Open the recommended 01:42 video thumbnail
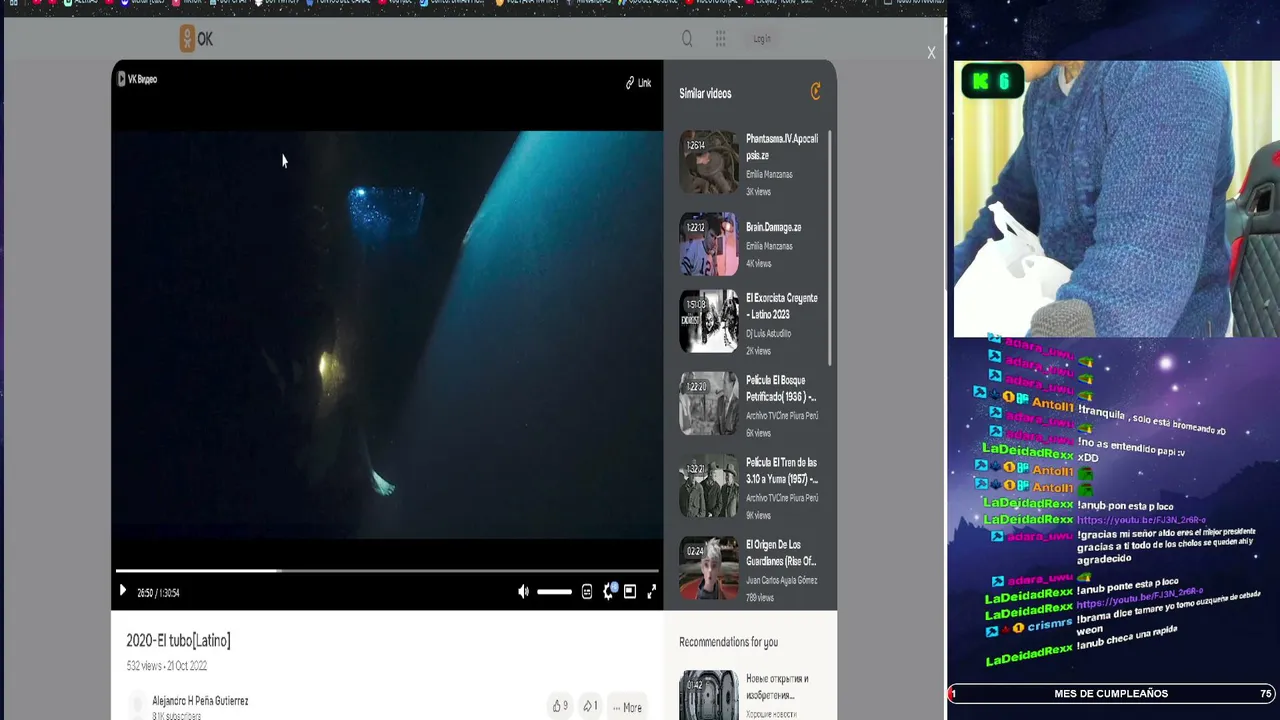This screenshot has height=720, width=1280. point(709,695)
